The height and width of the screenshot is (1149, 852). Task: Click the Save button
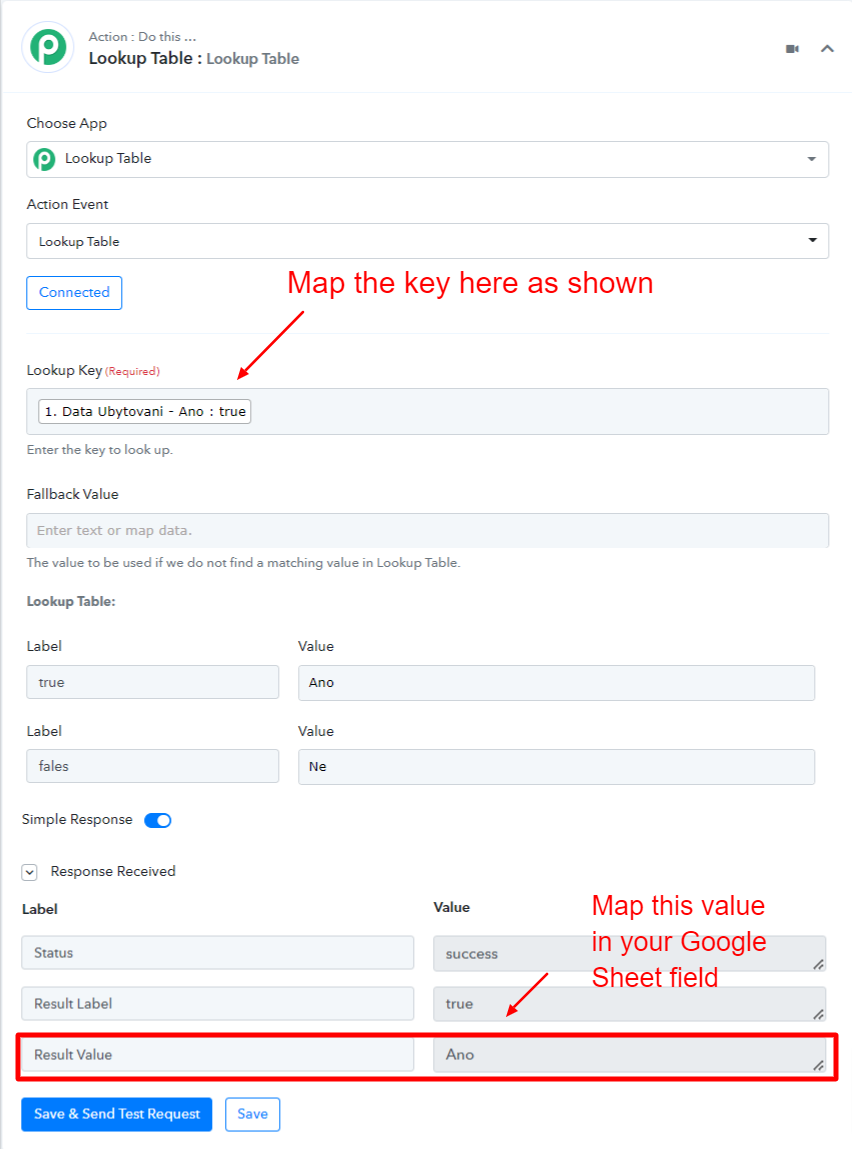pyautogui.click(x=252, y=1114)
